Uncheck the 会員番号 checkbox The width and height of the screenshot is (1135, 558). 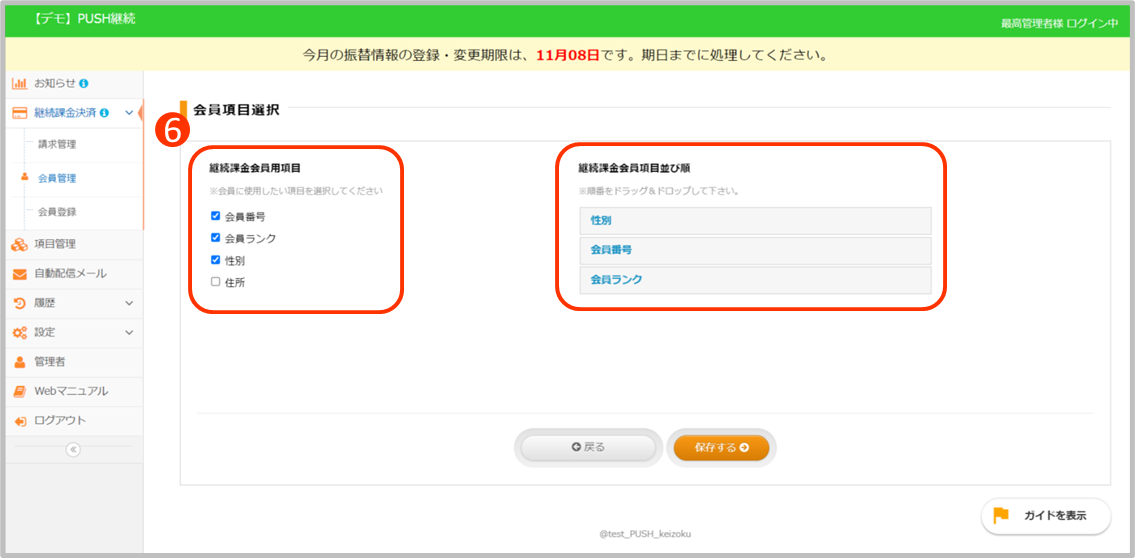[216, 216]
